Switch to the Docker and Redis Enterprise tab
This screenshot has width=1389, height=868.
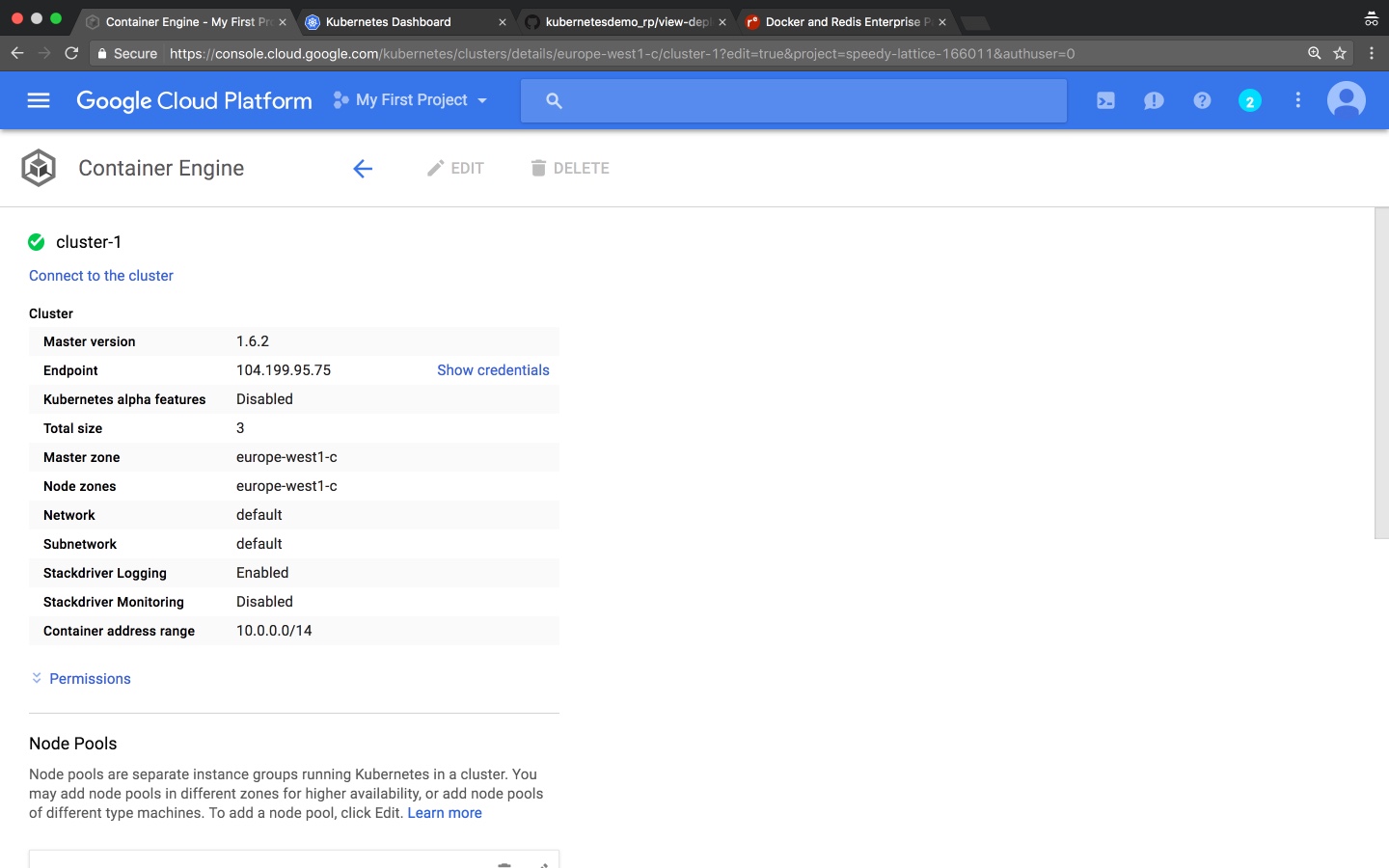coord(848,21)
